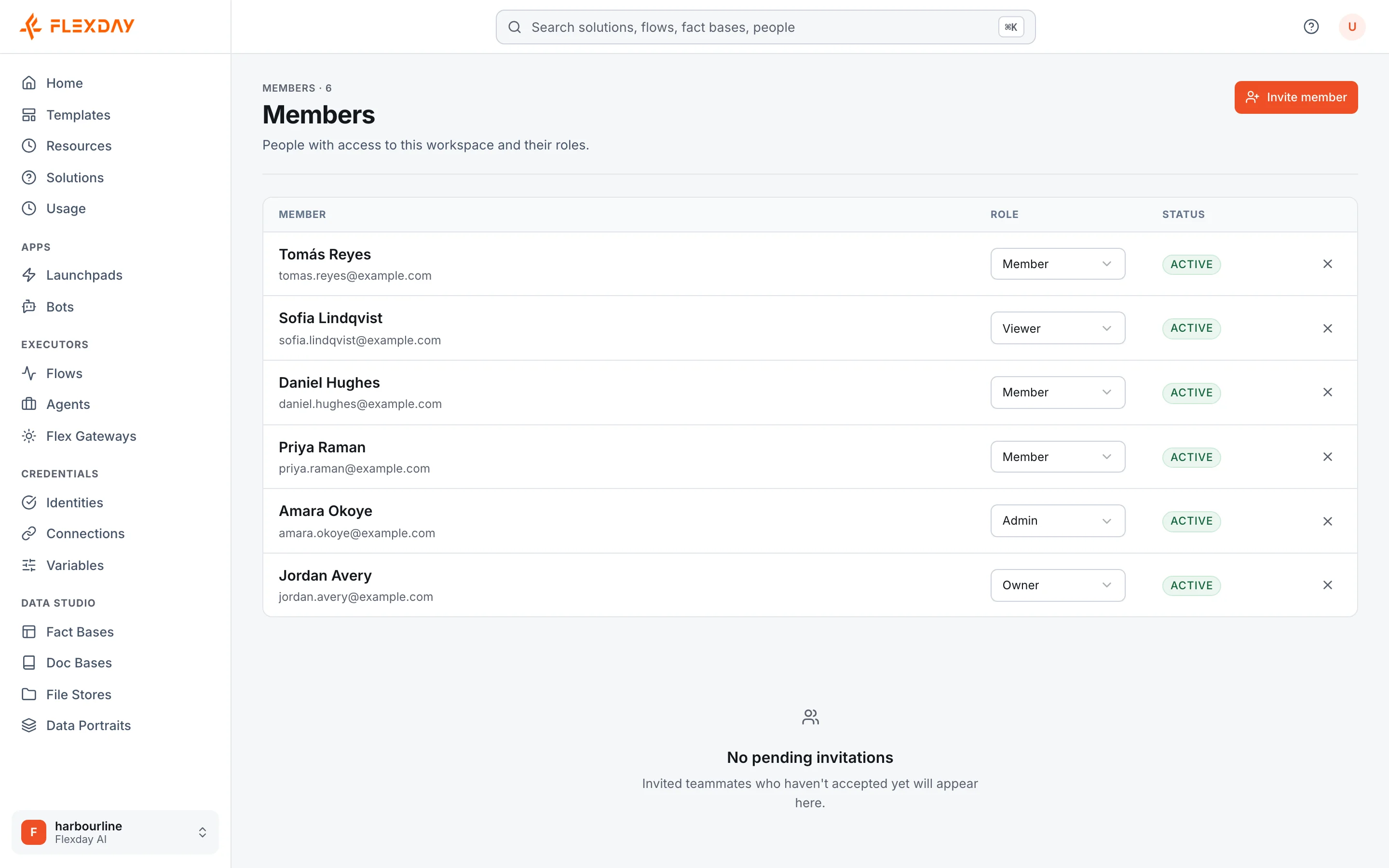Click the Connections link icon
The height and width of the screenshot is (868, 1389).
click(29, 534)
